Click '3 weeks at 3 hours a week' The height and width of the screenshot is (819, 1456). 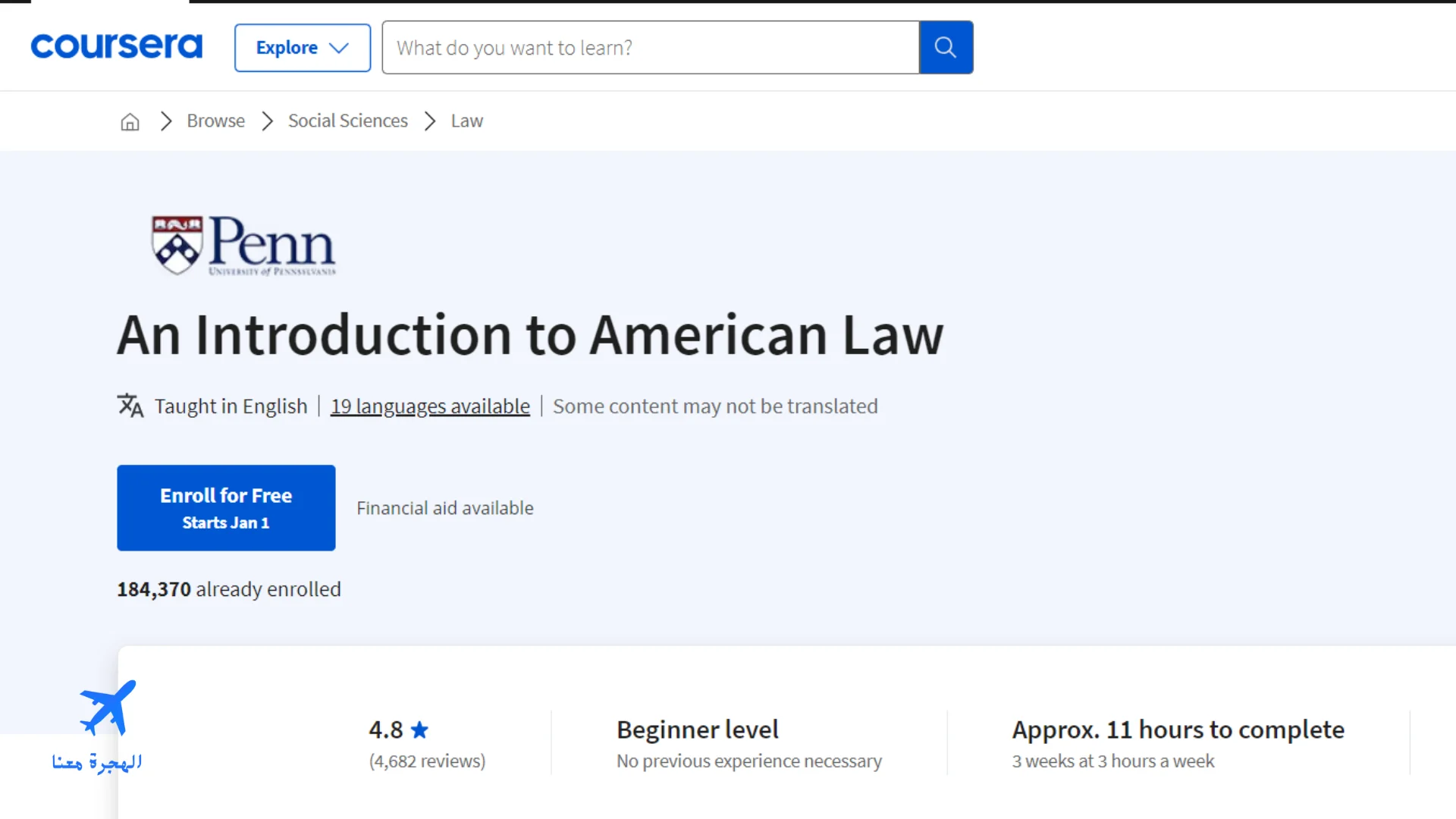point(1112,761)
